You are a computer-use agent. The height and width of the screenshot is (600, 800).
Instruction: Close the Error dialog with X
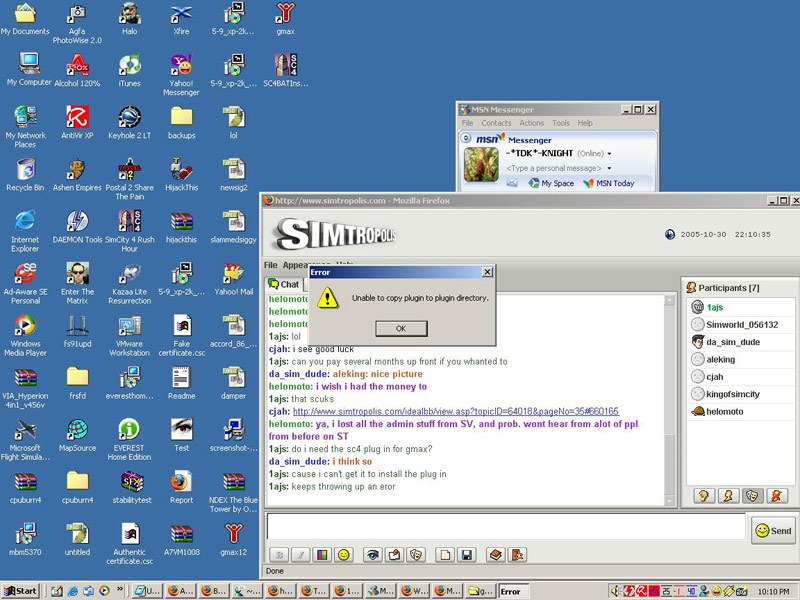coord(487,272)
